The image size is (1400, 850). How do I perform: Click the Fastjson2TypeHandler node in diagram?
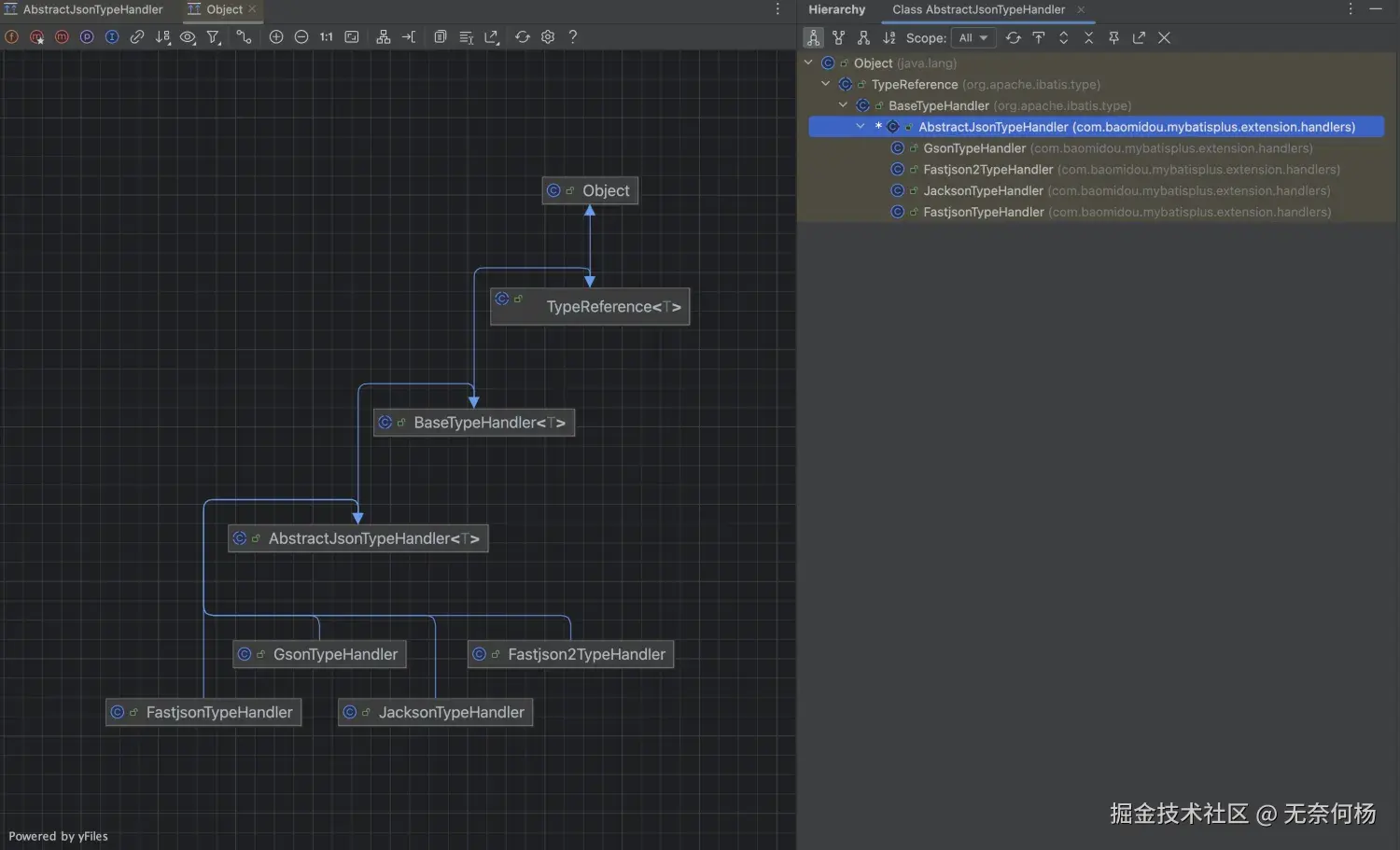tap(570, 654)
